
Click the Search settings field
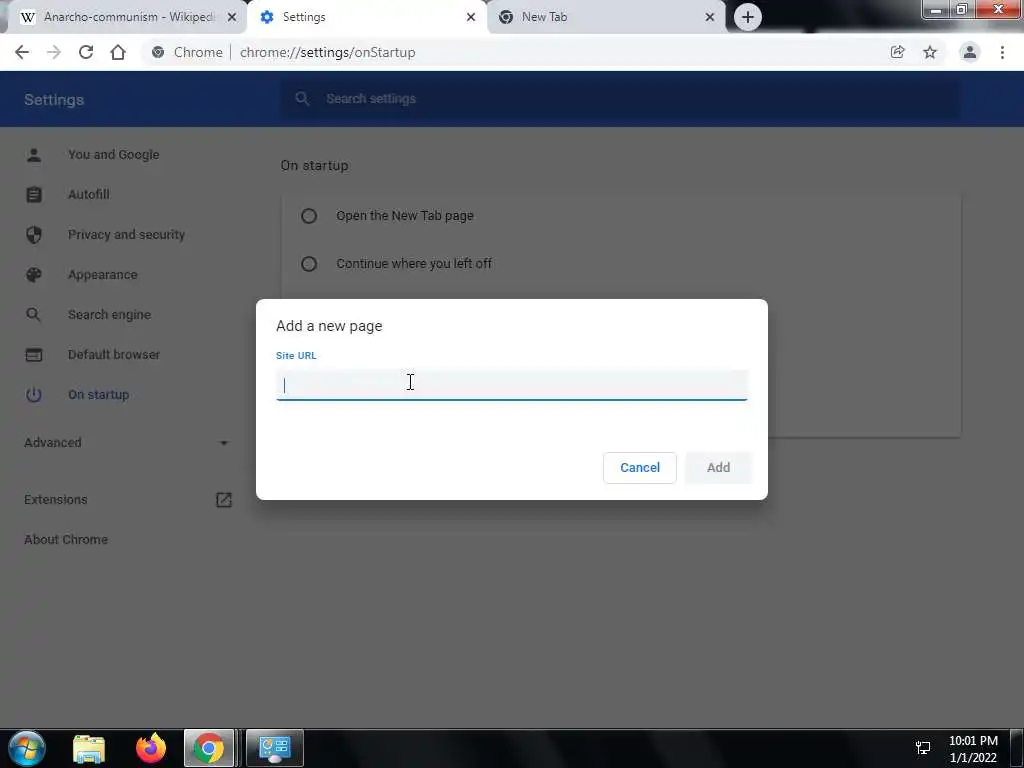(x=620, y=99)
